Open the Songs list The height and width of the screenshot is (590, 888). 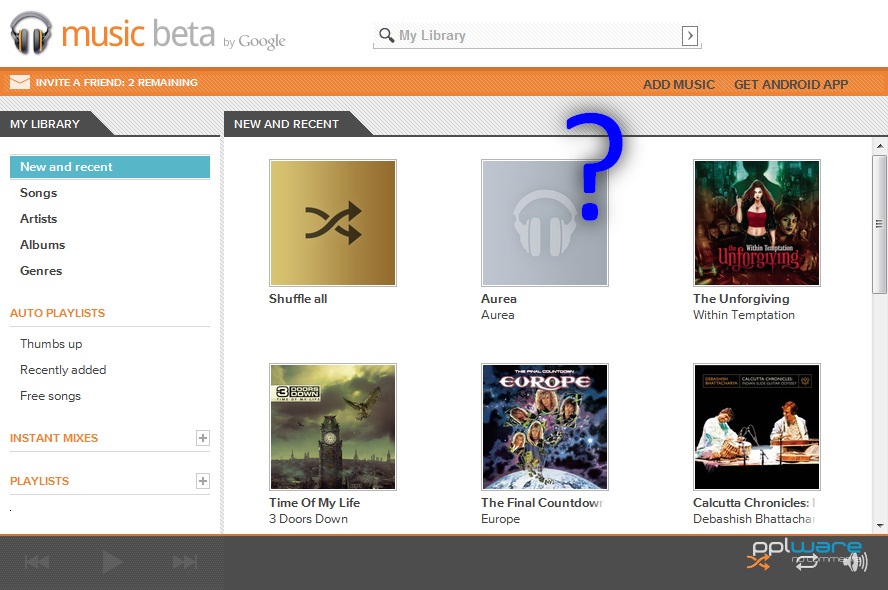[x=39, y=193]
